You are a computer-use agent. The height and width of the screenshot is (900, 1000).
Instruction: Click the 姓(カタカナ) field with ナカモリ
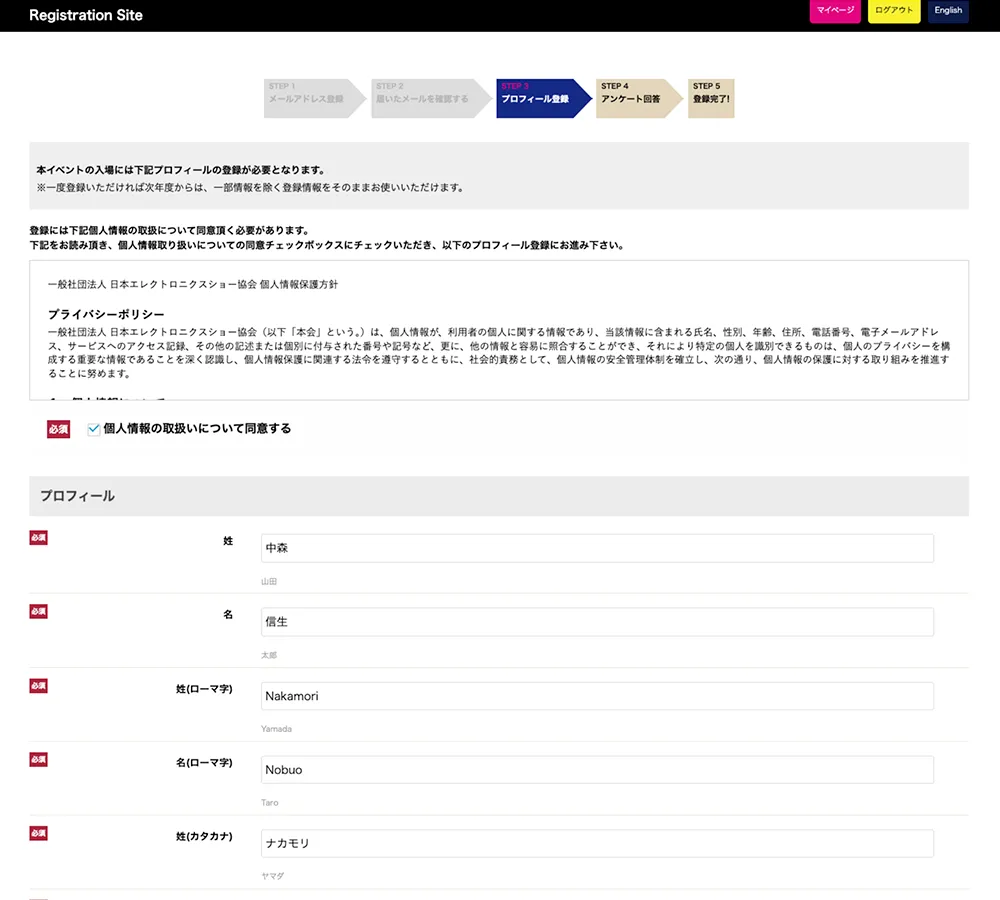click(x=597, y=843)
